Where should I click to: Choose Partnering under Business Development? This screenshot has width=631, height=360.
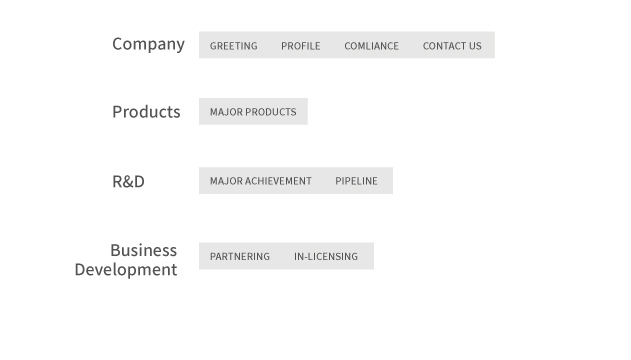click(x=240, y=256)
